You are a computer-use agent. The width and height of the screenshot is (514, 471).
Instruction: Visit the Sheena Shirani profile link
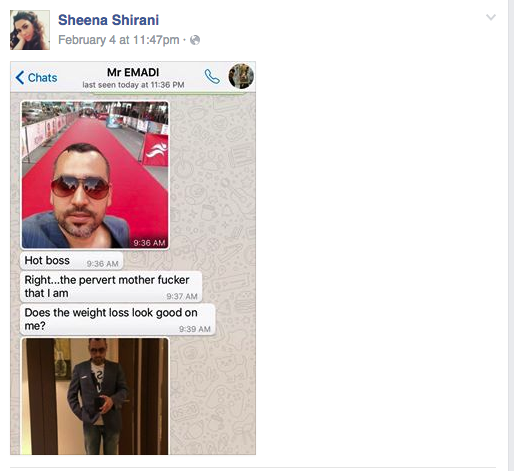pos(108,20)
